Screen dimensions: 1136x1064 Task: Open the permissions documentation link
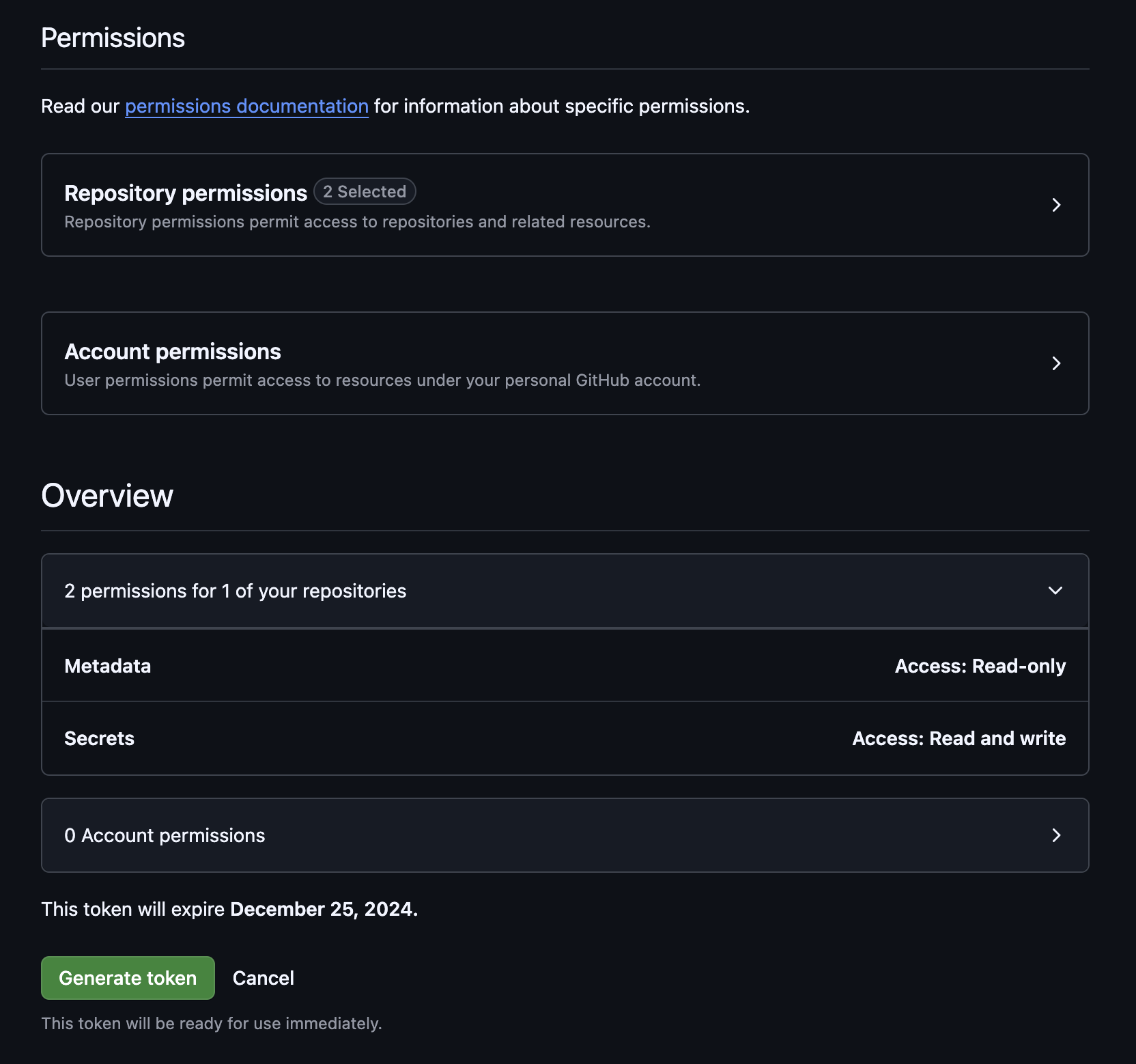pyautogui.click(x=246, y=107)
